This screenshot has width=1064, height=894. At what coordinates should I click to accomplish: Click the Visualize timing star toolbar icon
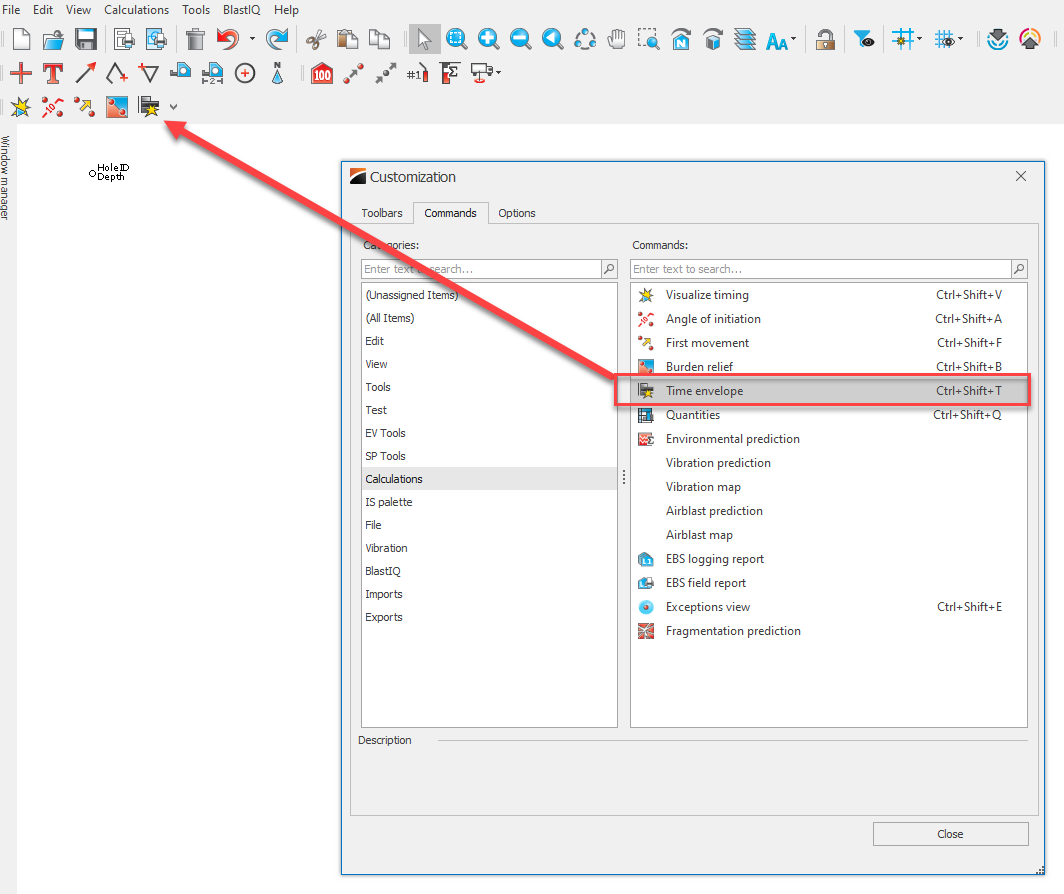[x=21, y=107]
